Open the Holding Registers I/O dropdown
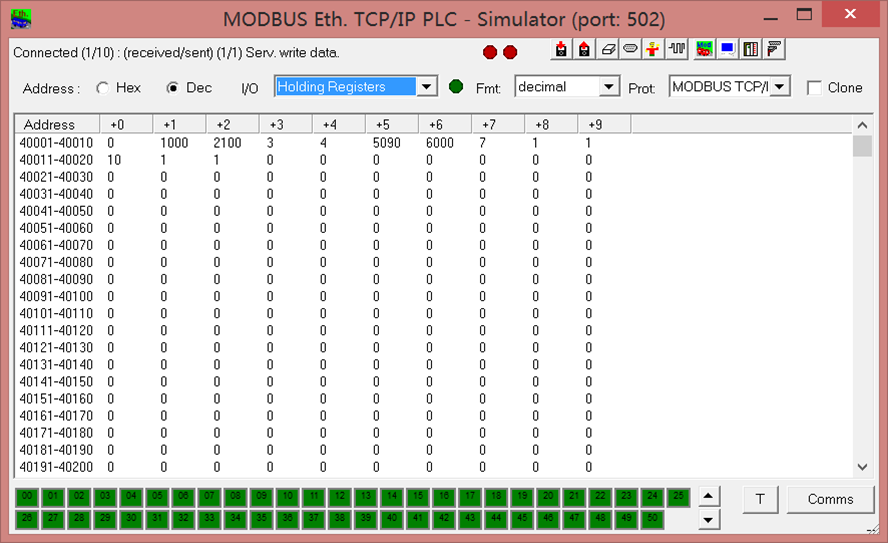This screenshot has height=543, width=888. tap(426, 87)
